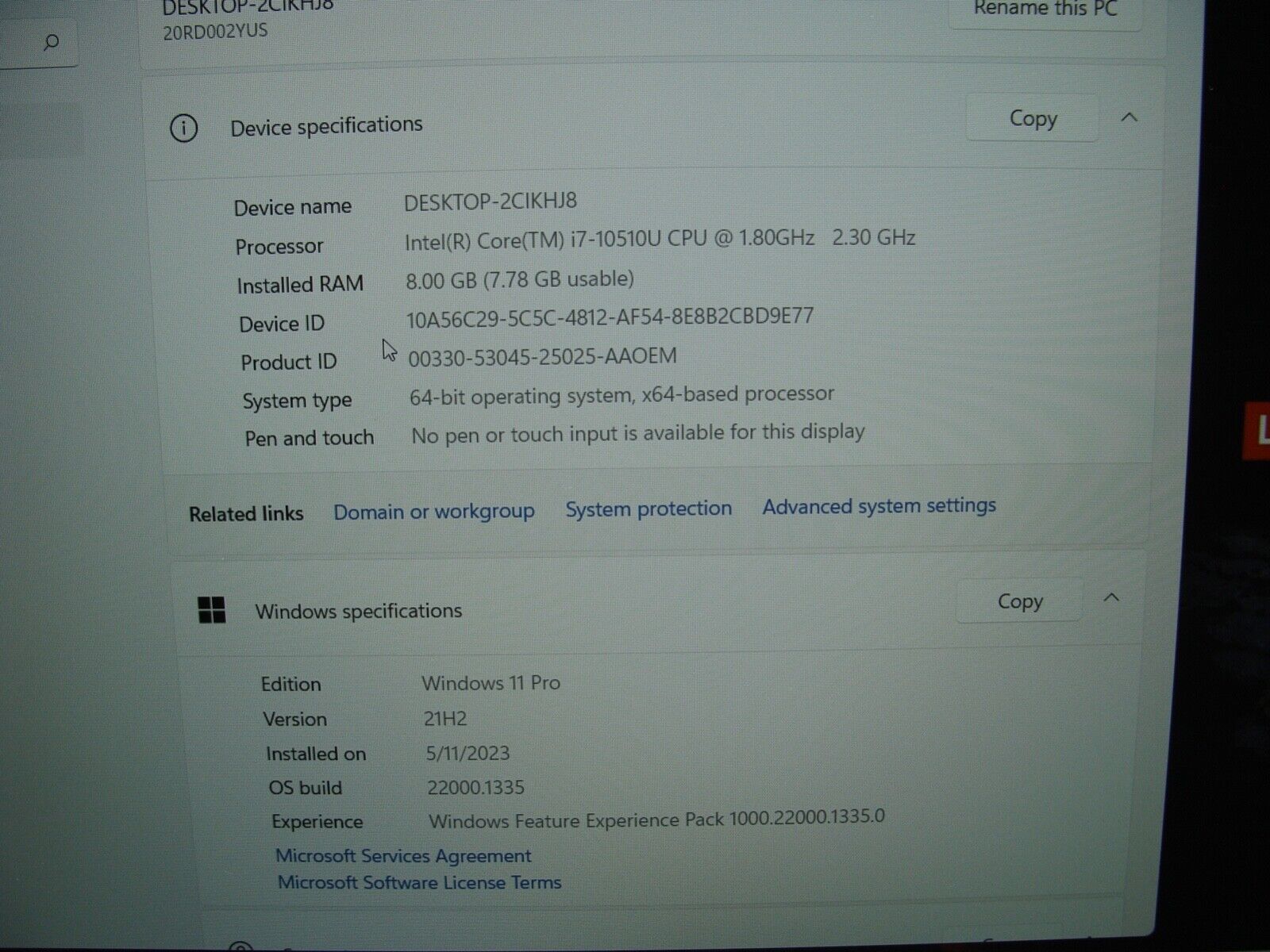Select System type 64-bit operating system text
The image size is (1270, 952).
pos(622,395)
